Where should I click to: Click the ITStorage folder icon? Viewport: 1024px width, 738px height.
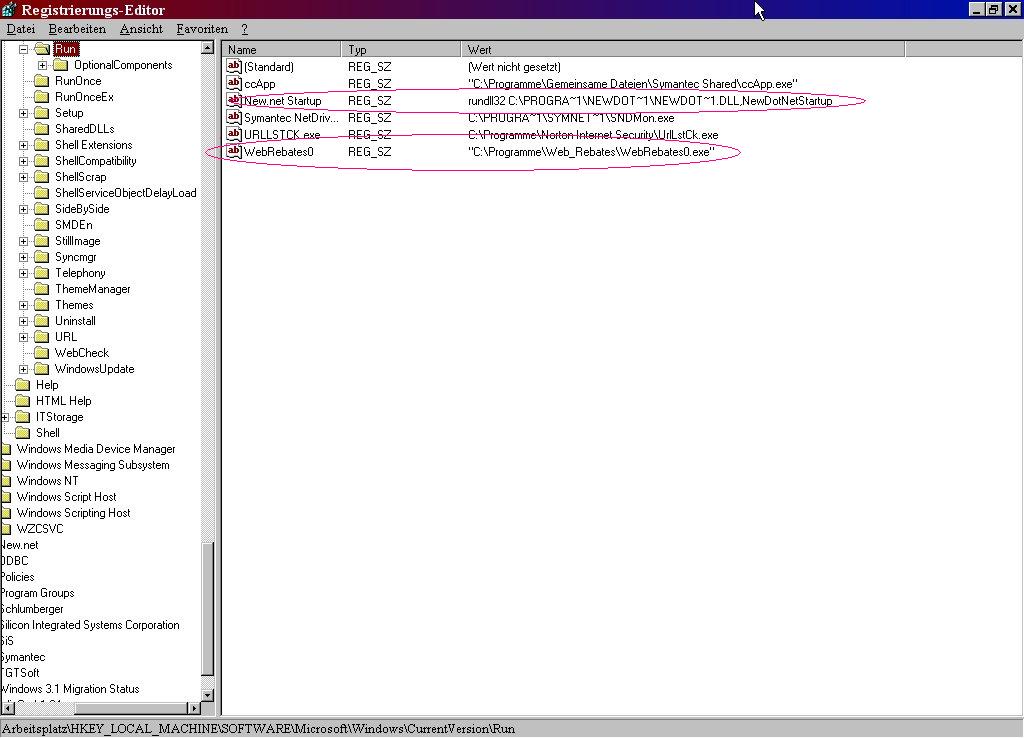tap(23, 417)
